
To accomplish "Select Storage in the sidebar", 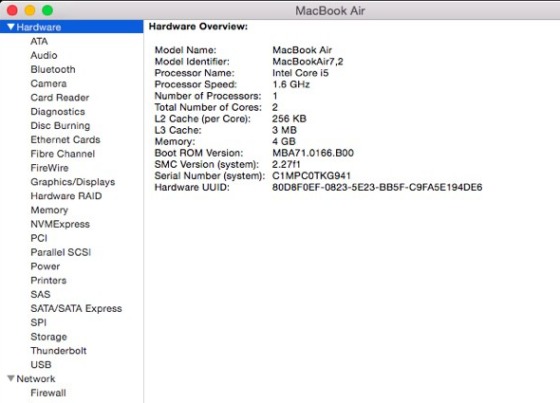I will [49, 337].
